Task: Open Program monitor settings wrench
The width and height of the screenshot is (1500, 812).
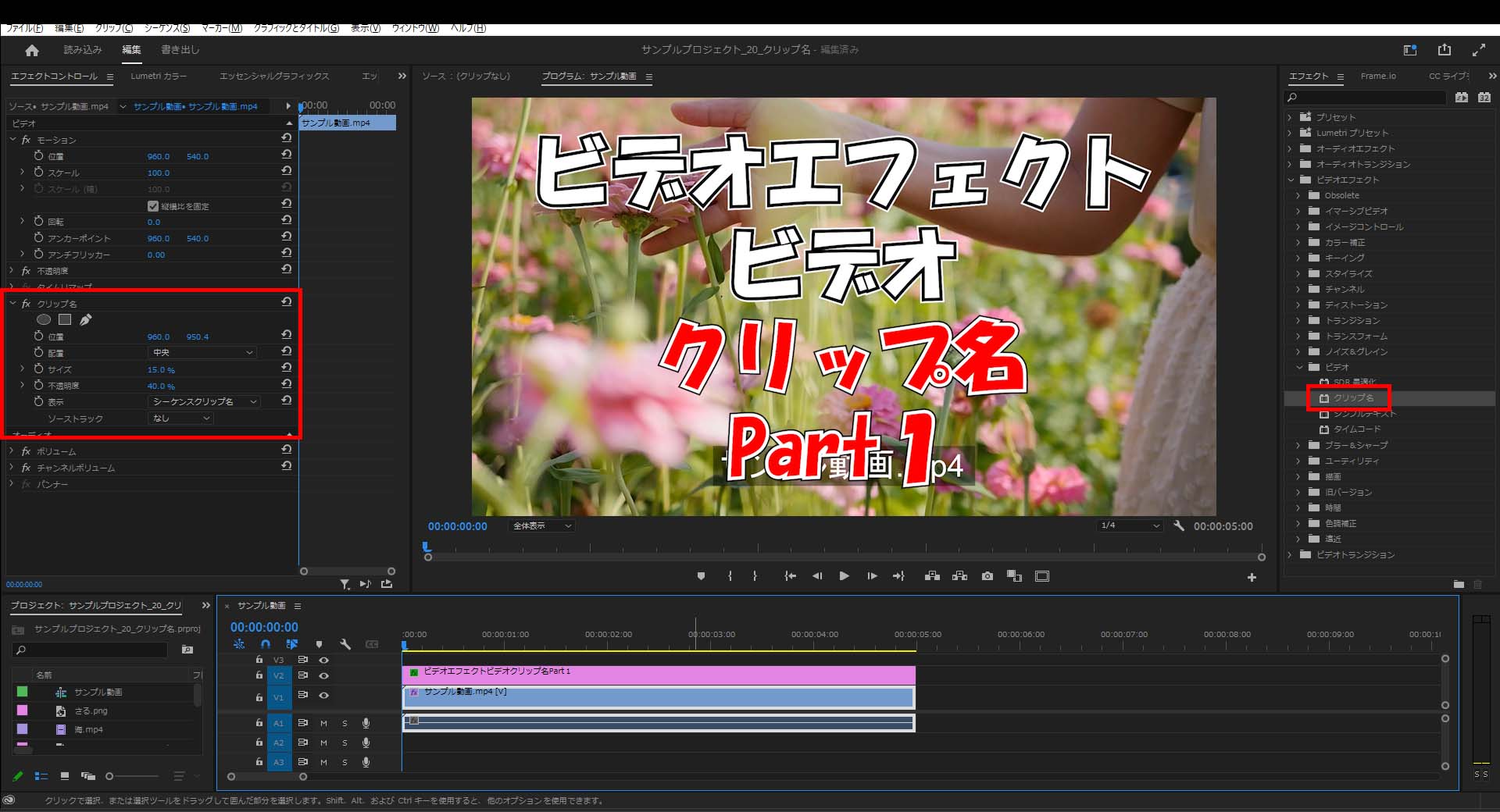Action: [x=1179, y=526]
